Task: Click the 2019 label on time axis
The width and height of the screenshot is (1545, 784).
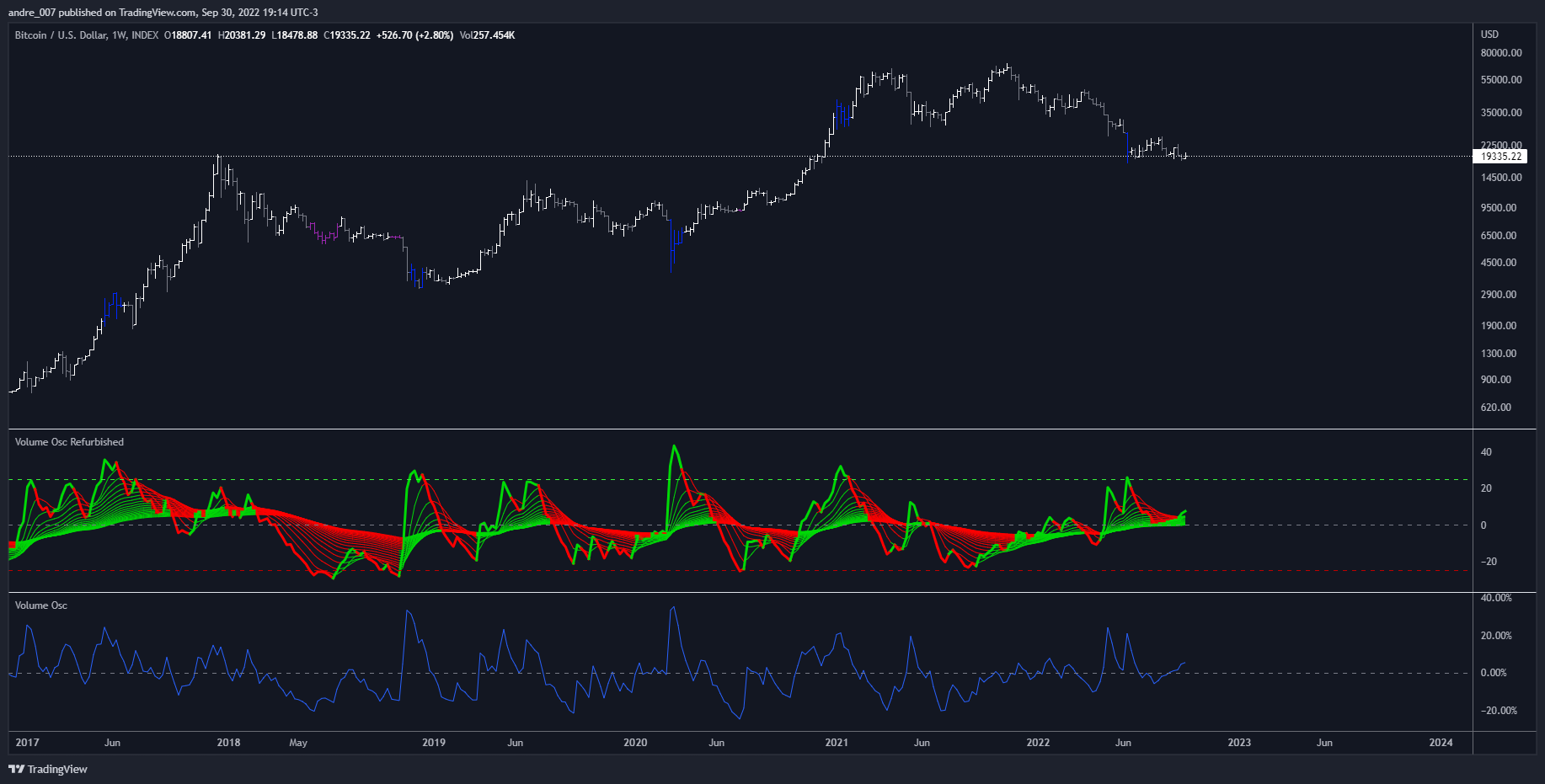Action: pyautogui.click(x=434, y=743)
